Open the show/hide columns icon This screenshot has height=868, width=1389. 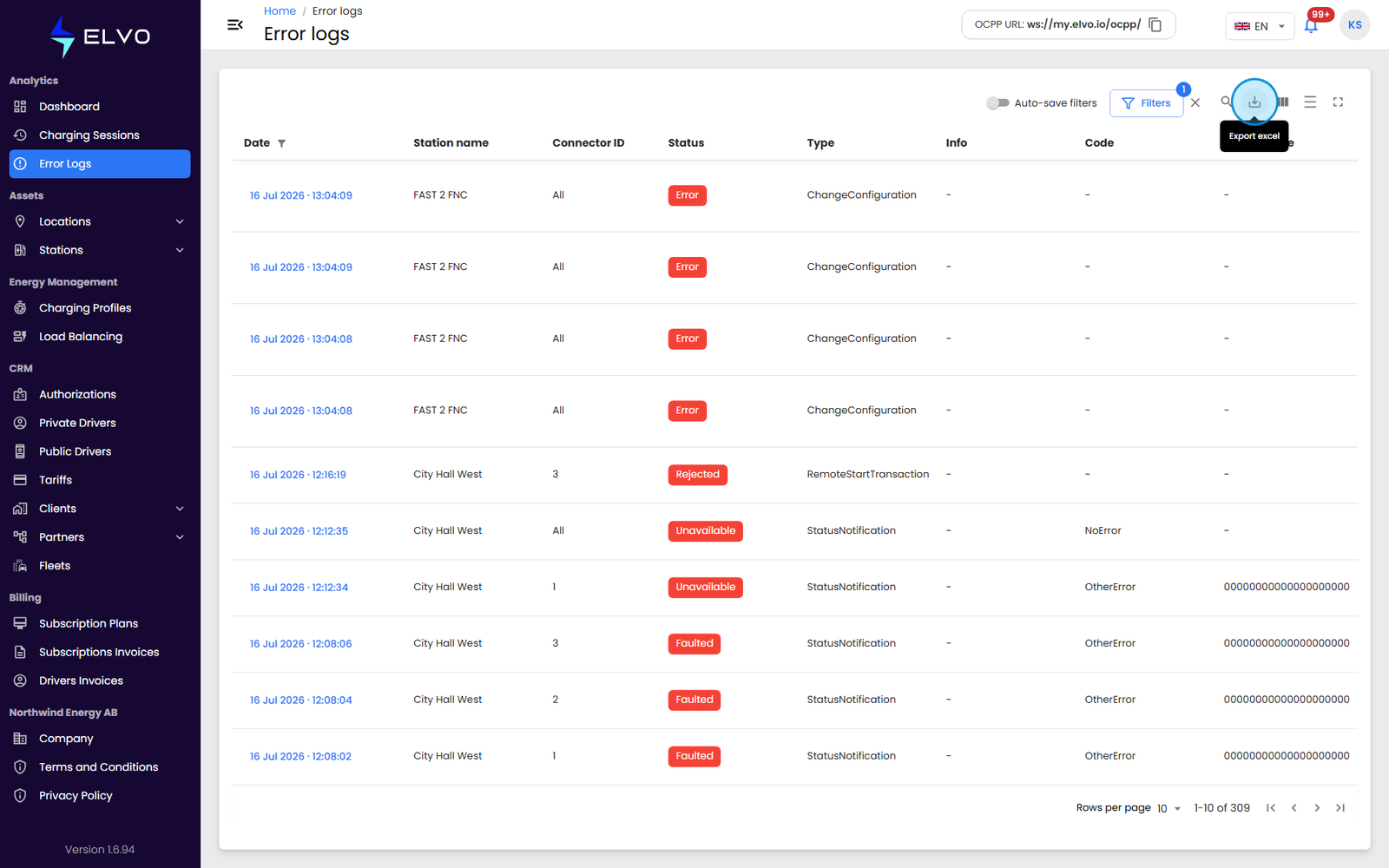click(x=1283, y=102)
